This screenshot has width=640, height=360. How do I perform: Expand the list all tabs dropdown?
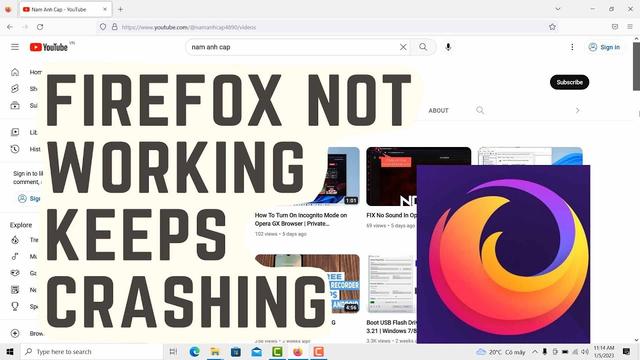click(x=558, y=9)
